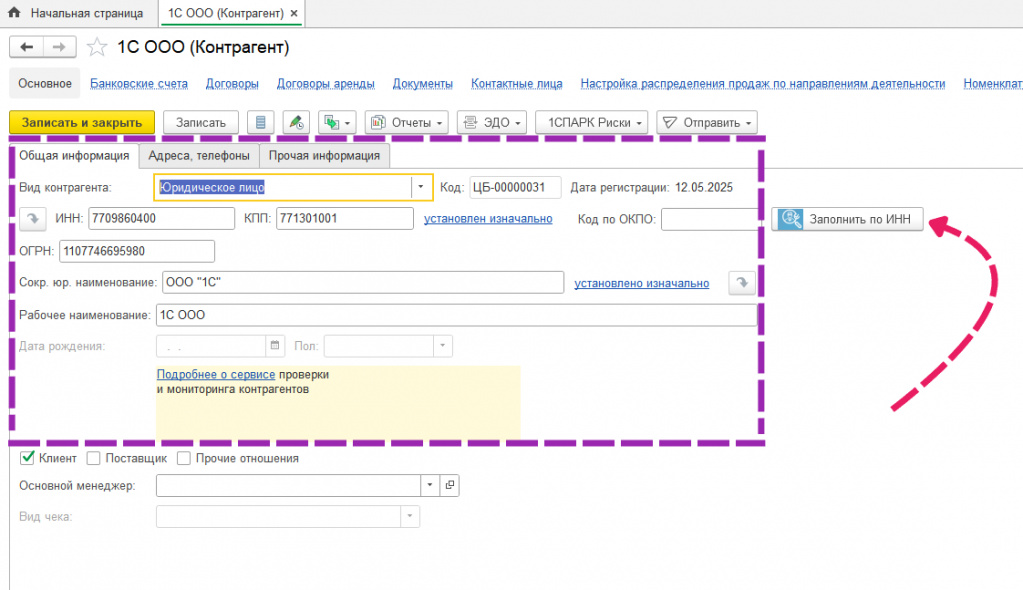Open the list icon button next to Записать
The height and width of the screenshot is (590, 1023).
click(260, 122)
